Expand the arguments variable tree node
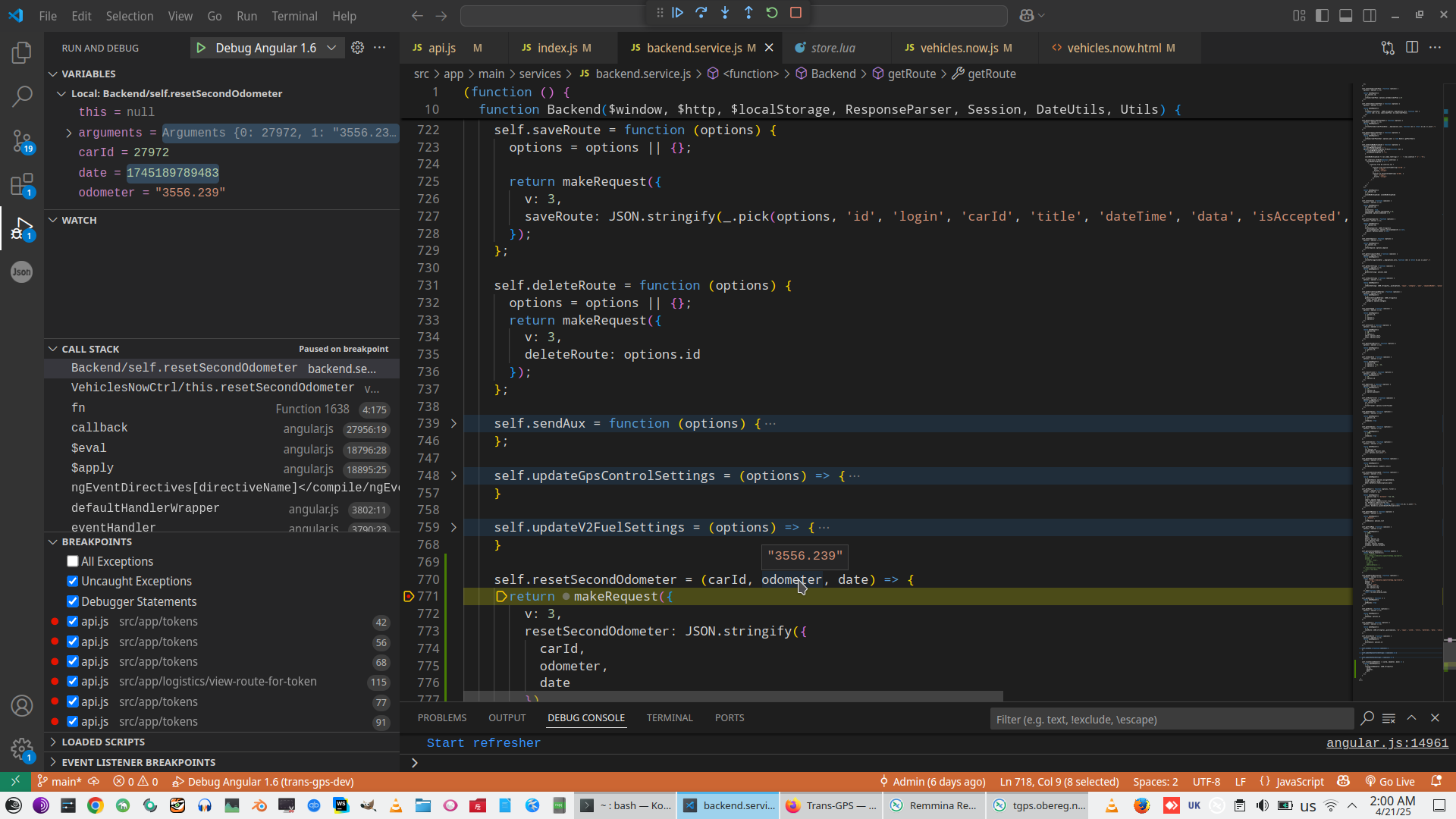This screenshot has height=819, width=1456. (x=69, y=133)
